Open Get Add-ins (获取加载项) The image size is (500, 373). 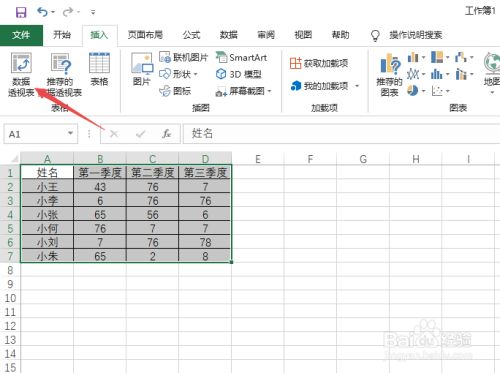[x=319, y=63]
